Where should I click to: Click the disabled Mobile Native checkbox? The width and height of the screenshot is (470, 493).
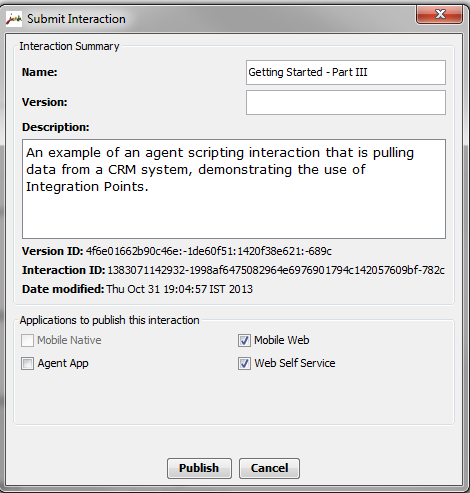tap(27, 340)
